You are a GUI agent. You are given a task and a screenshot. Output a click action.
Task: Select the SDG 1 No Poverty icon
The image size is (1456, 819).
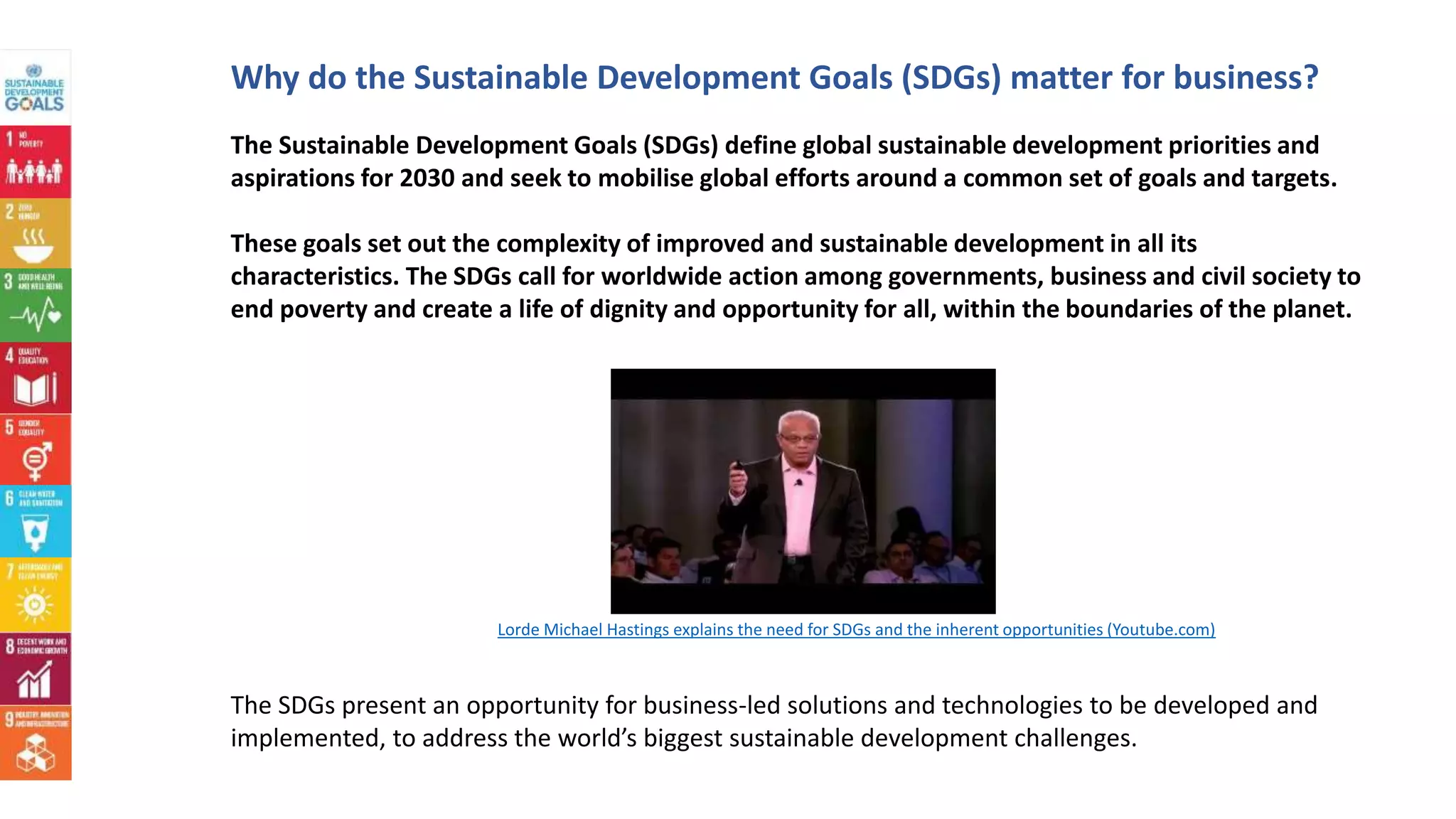[x=35, y=162]
